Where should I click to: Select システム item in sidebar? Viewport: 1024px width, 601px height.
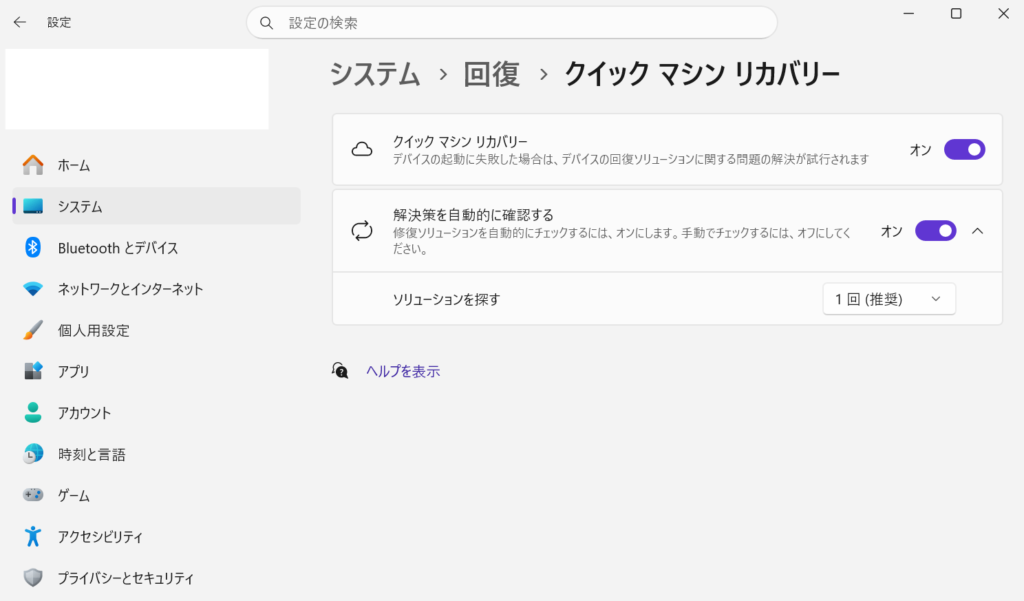(x=80, y=206)
